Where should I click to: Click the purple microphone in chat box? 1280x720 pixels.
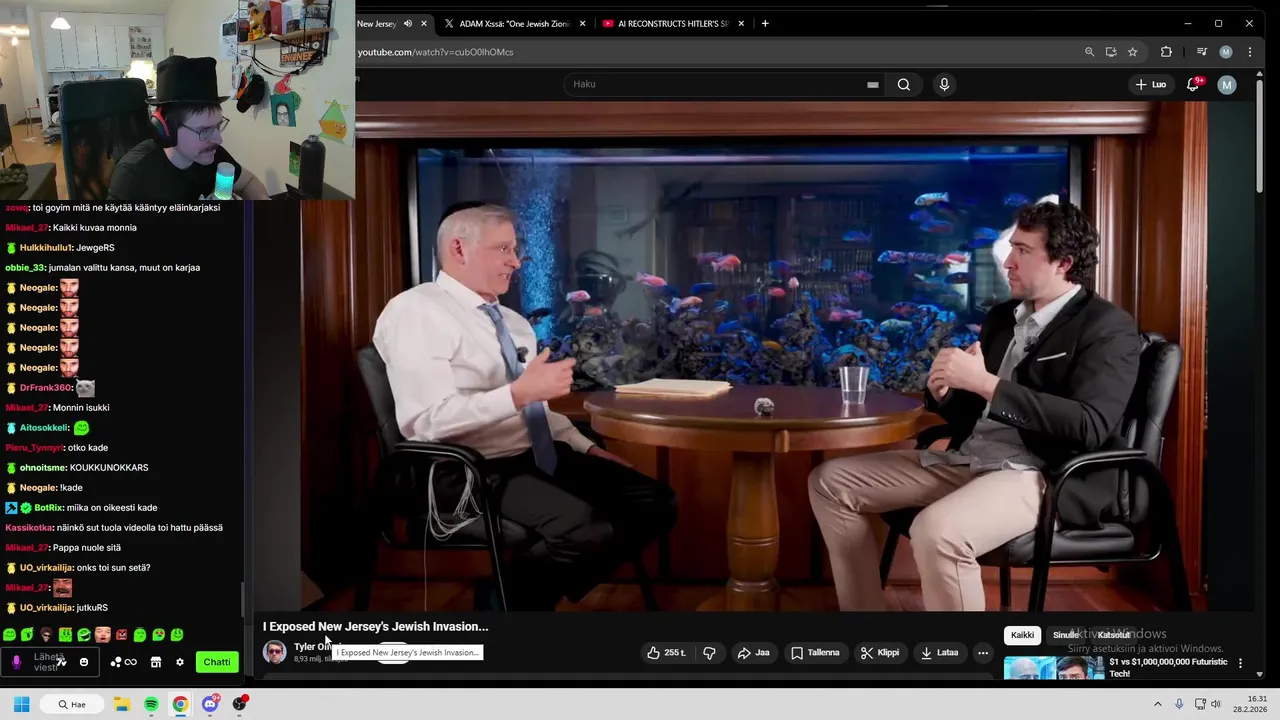click(16, 662)
